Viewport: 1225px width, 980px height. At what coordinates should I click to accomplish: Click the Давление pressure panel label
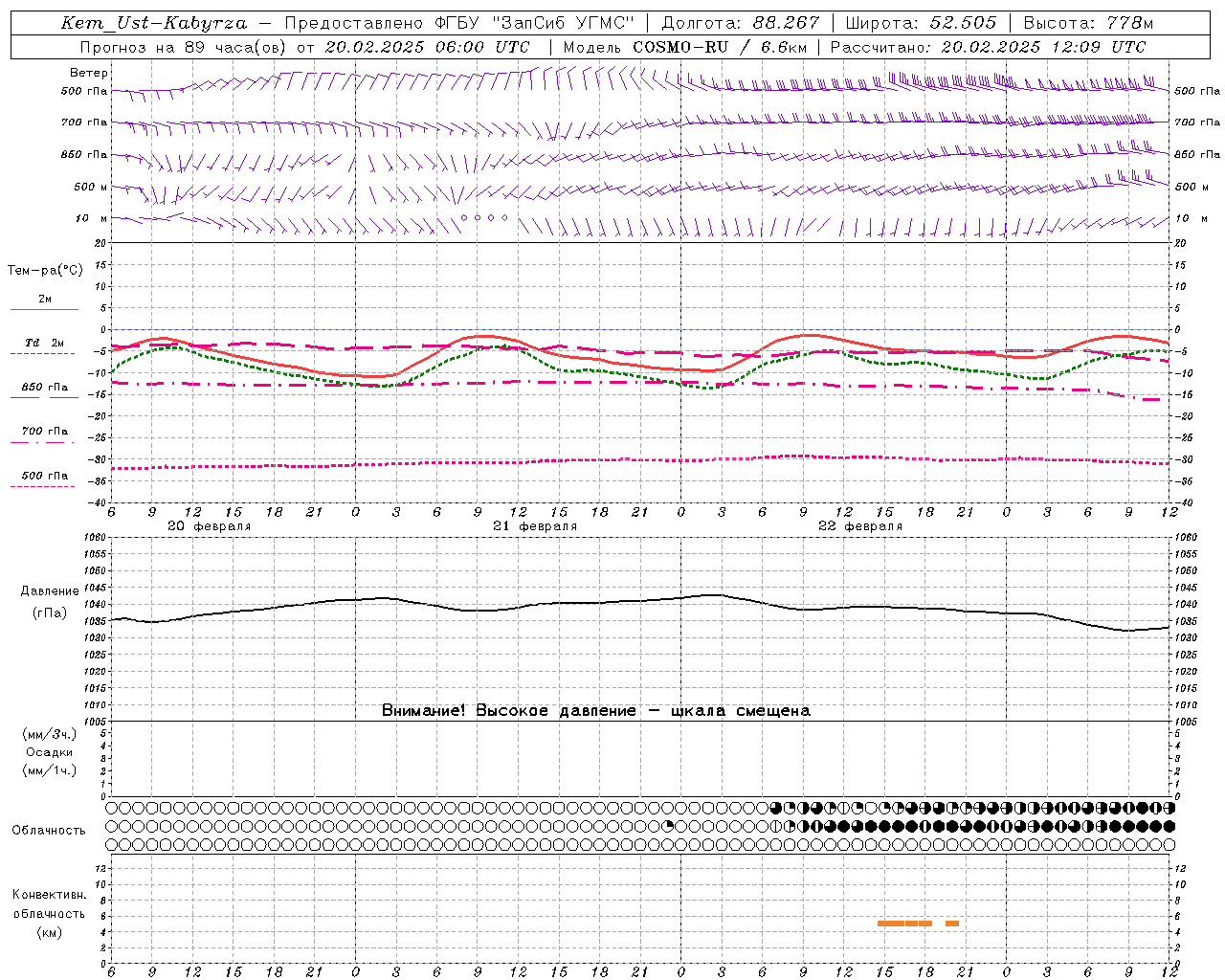50,591
